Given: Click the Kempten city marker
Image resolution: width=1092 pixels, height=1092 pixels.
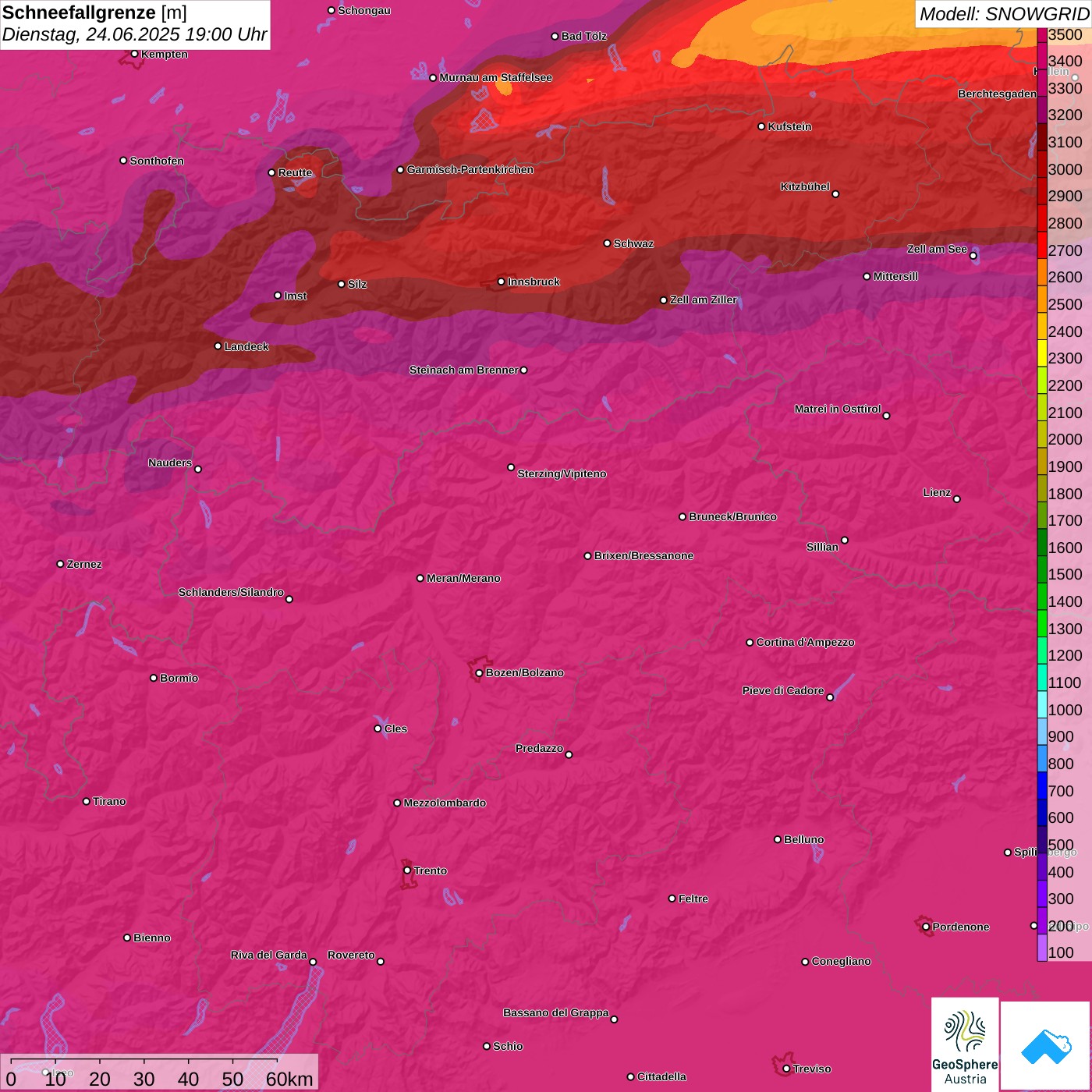Looking at the screenshot, I should (135, 54).
